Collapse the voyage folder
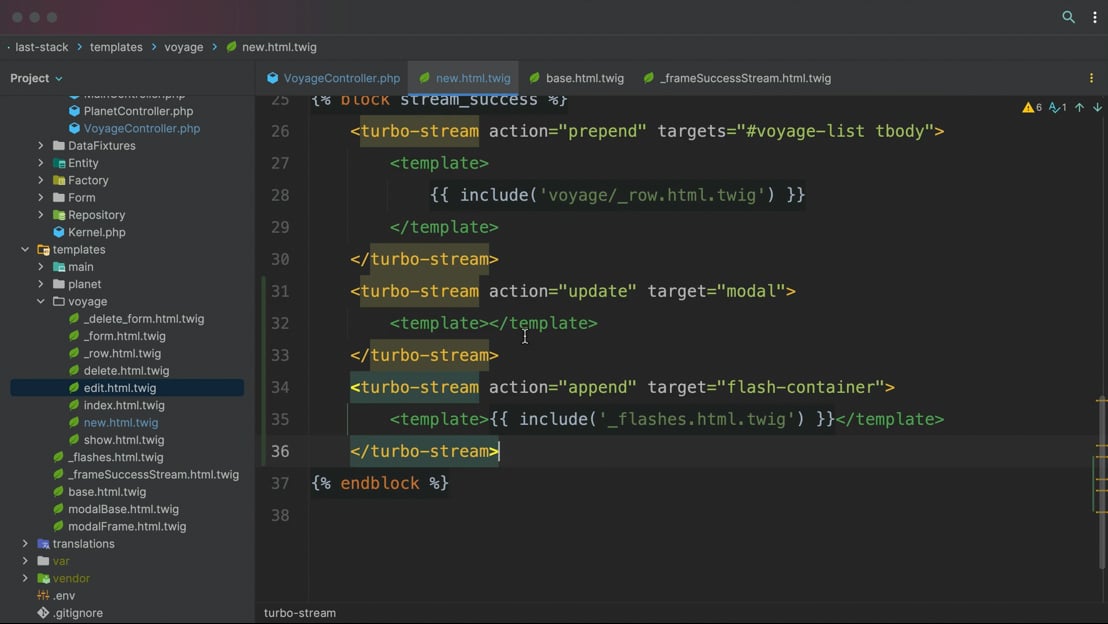This screenshot has width=1108, height=624. [41, 301]
